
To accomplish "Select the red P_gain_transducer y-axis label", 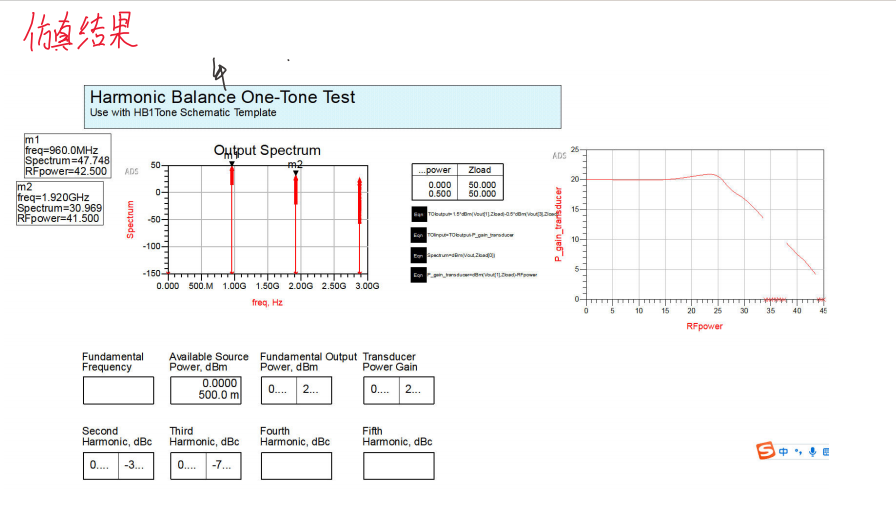I will click(x=558, y=224).
